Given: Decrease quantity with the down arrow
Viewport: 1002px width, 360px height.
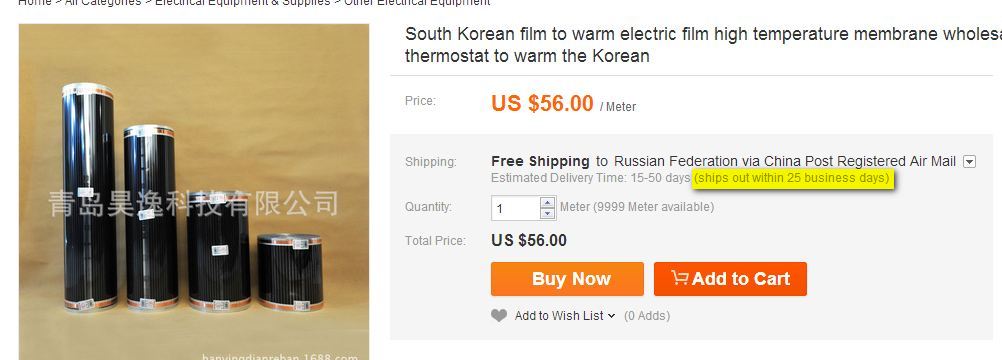Looking at the screenshot, I should [547, 213].
